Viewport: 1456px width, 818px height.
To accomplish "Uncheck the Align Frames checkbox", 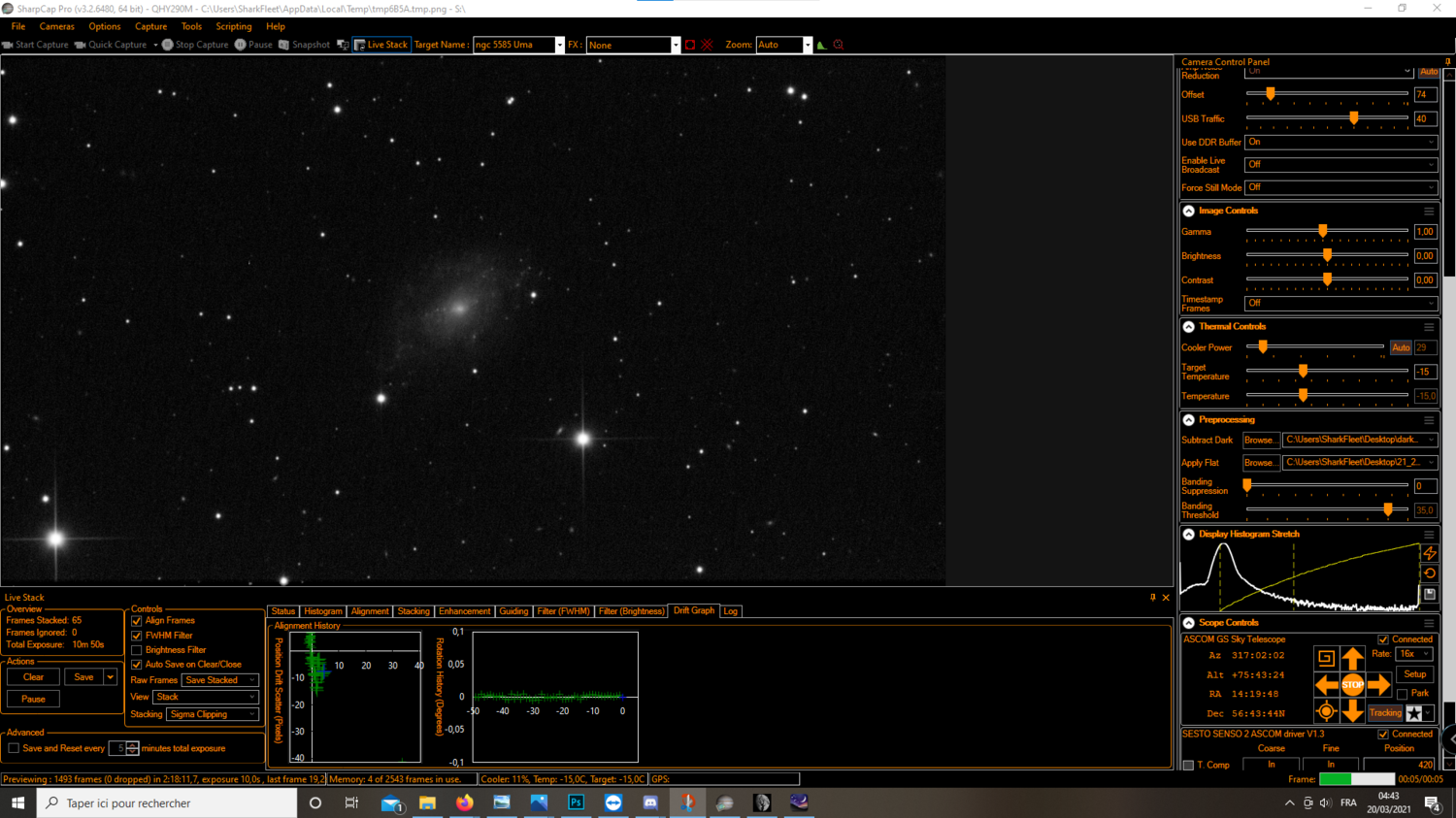I will [x=136, y=621].
